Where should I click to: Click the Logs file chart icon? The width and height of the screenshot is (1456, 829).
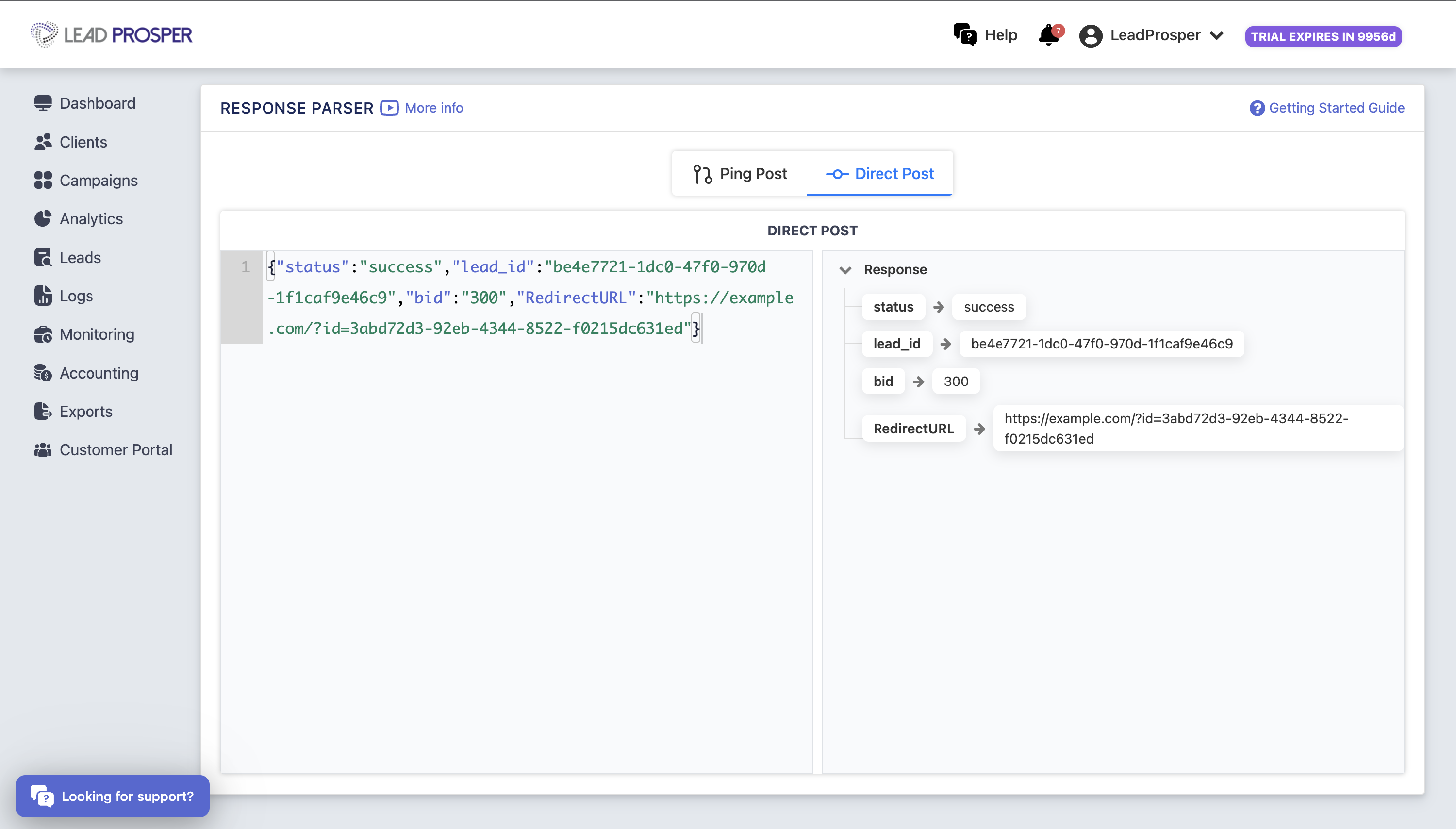coord(43,296)
